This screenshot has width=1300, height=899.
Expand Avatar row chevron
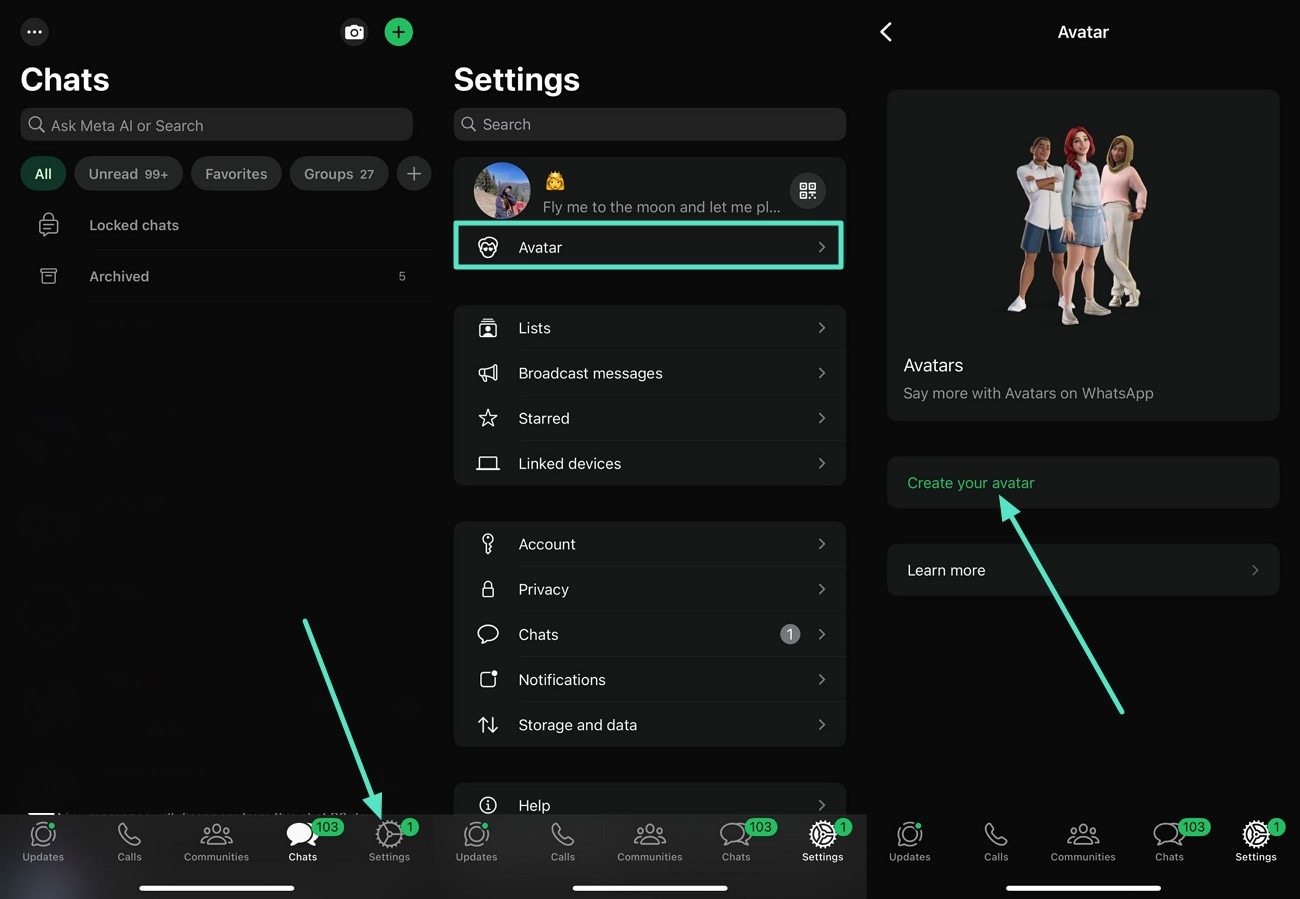pos(822,247)
